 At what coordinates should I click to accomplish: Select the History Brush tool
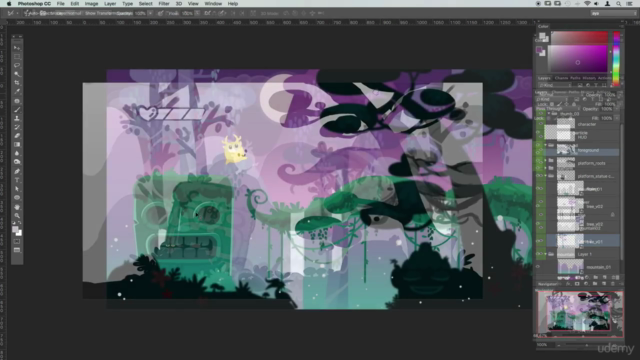[17, 127]
